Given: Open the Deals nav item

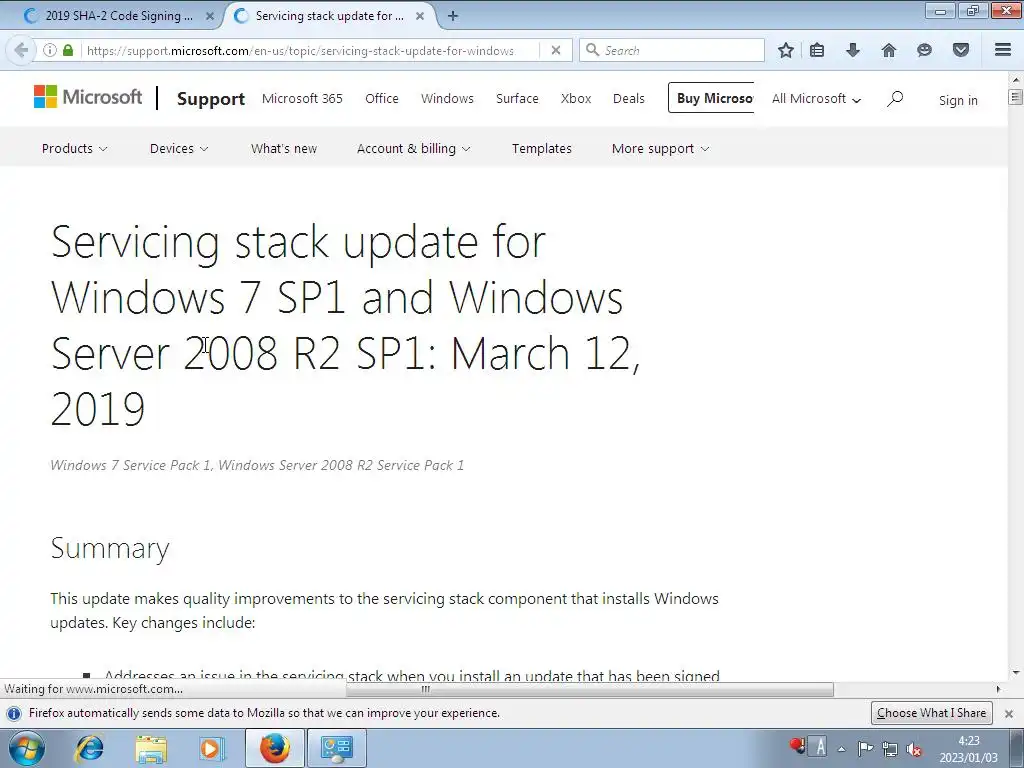Looking at the screenshot, I should click(x=629, y=99).
